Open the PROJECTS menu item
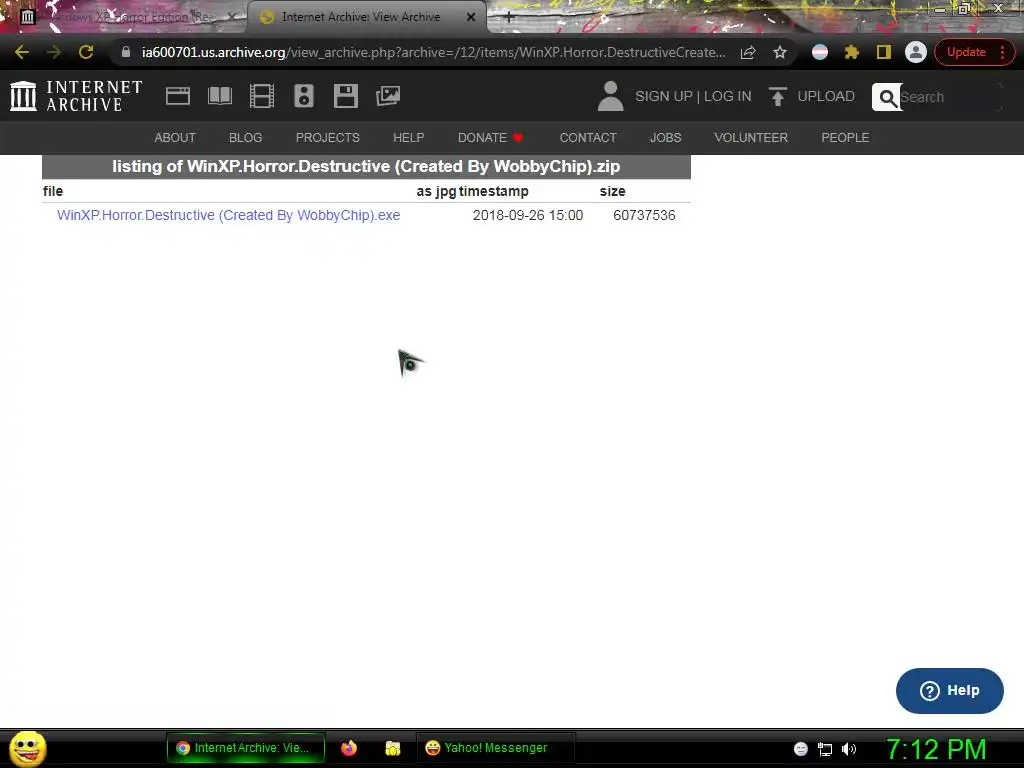1024x768 pixels. [328, 138]
